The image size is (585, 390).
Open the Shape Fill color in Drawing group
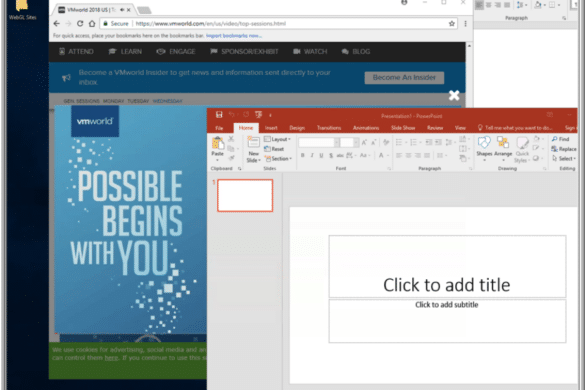pos(537,139)
